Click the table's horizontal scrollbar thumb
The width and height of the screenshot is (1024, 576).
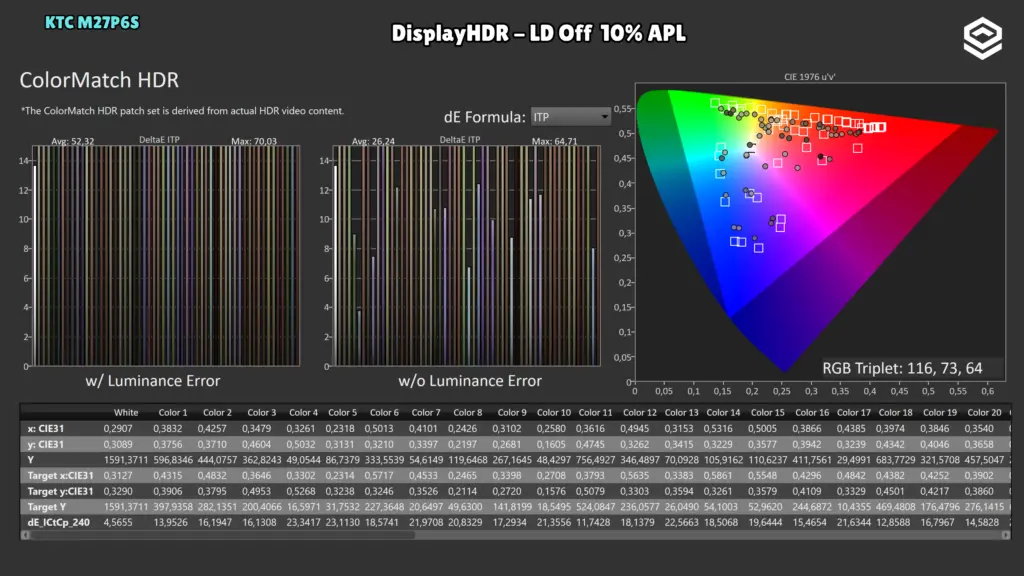[222, 535]
